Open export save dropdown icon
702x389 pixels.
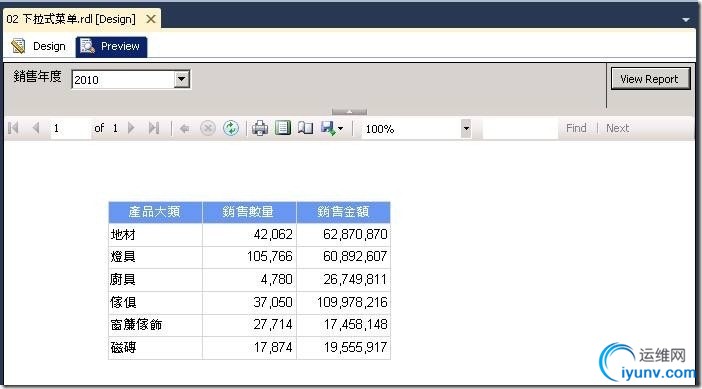(x=332, y=128)
